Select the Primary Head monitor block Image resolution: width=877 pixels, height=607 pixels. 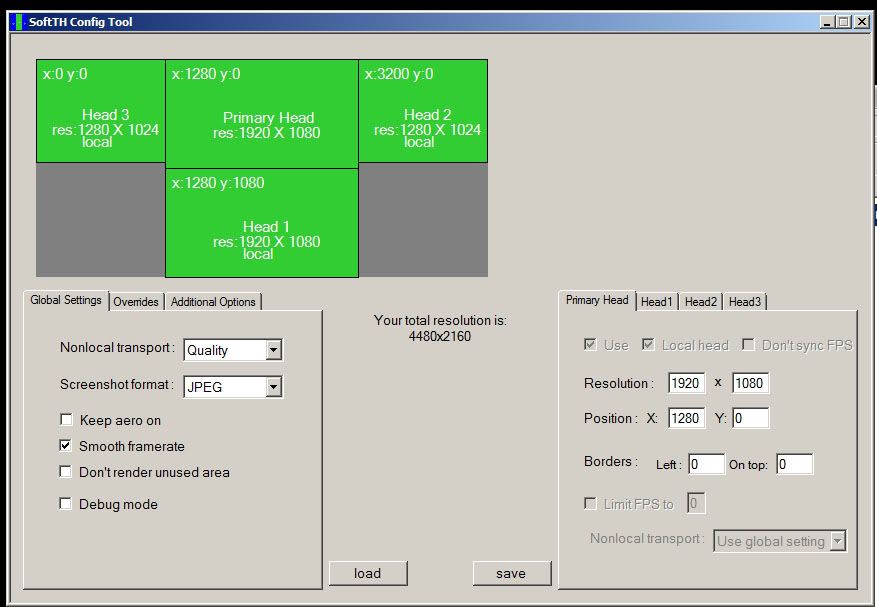click(261, 114)
